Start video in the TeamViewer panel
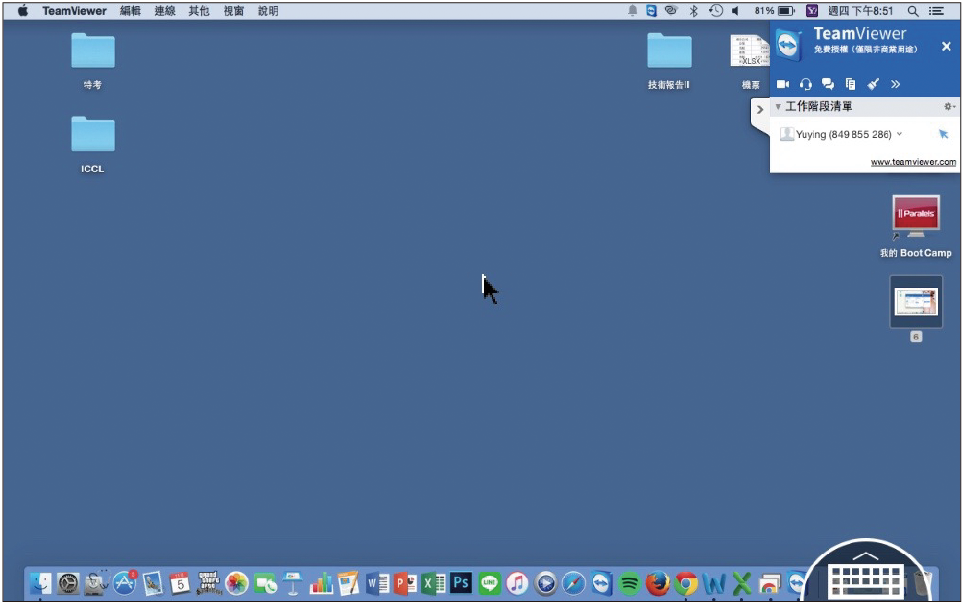The image size is (965, 606). pos(783,84)
